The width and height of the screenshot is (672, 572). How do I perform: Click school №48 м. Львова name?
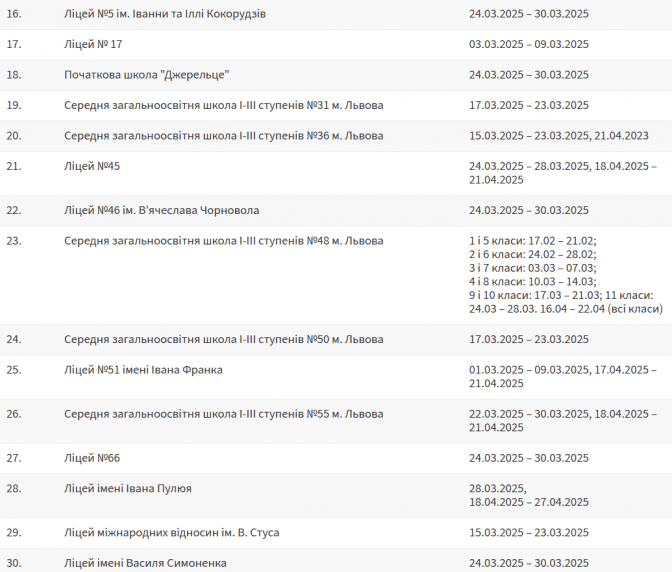(x=224, y=240)
